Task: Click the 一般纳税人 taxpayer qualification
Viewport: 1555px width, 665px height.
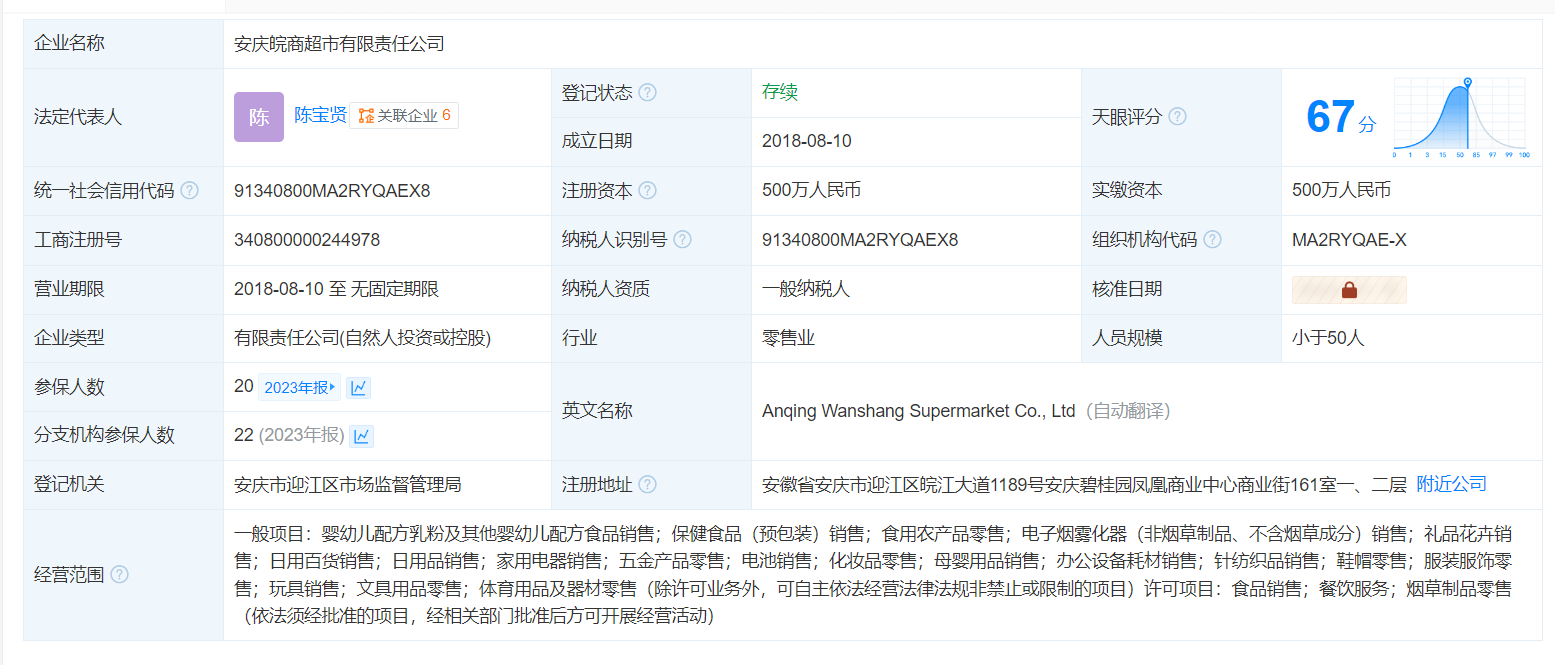Action: pyautogui.click(x=806, y=289)
